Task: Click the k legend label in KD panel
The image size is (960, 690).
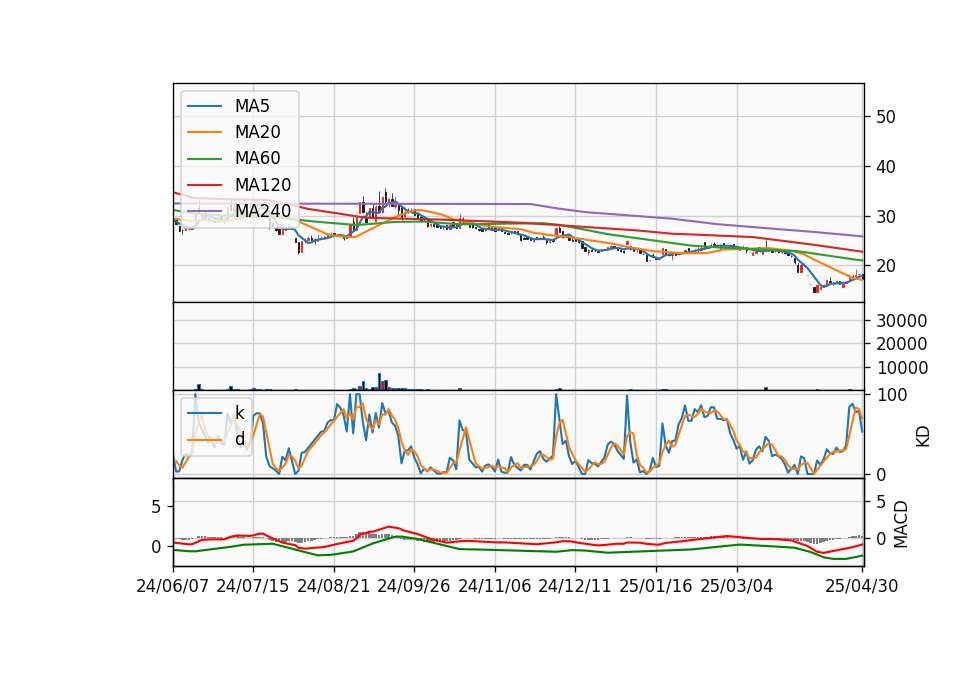Action: pyautogui.click(x=240, y=413)
